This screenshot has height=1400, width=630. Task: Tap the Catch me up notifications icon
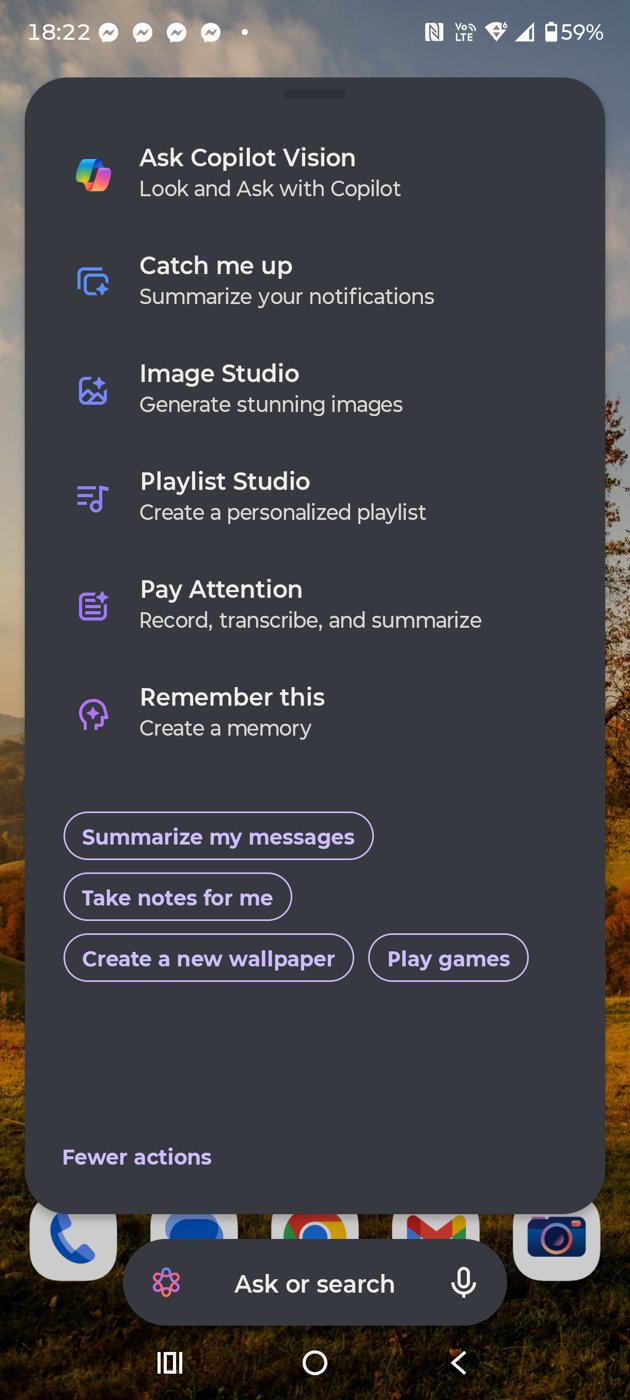coord(93,281)
